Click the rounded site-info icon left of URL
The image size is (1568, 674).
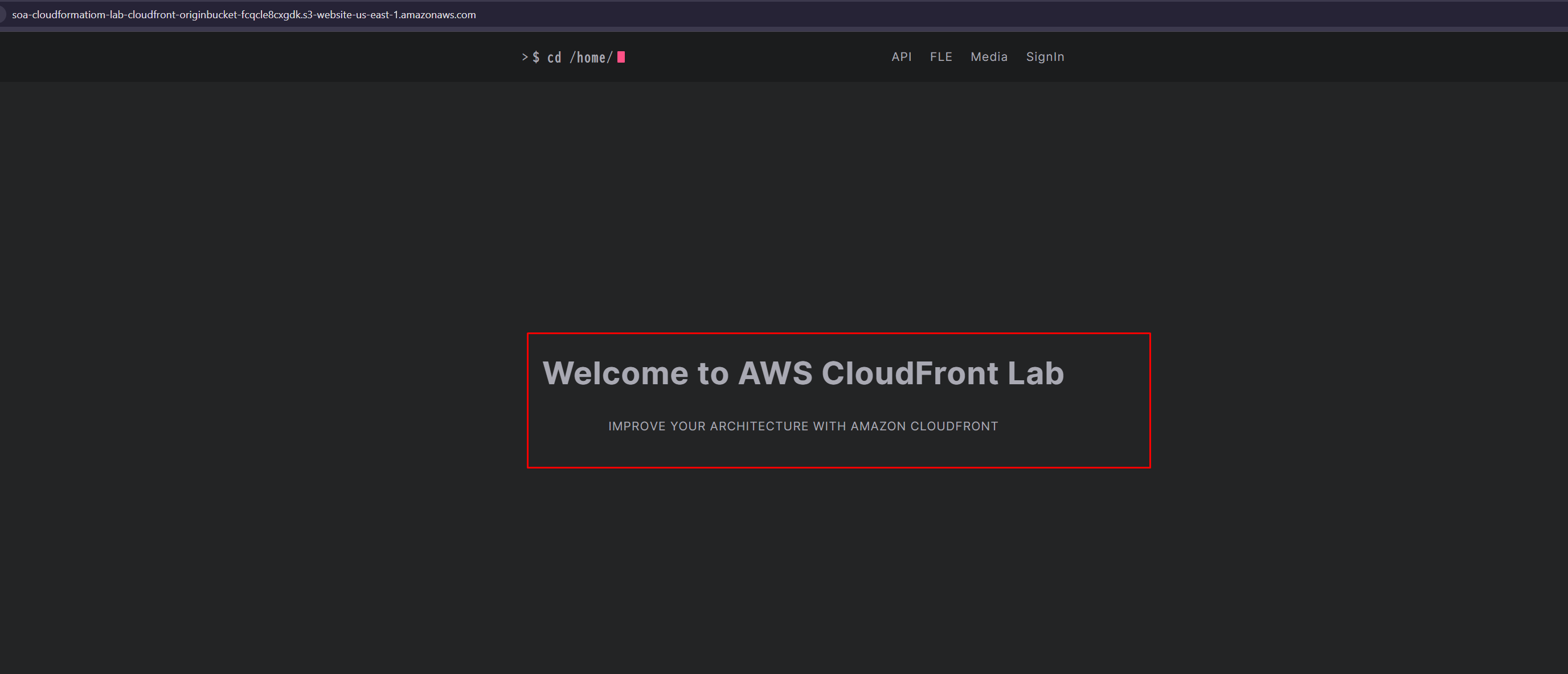click(2, 15)
